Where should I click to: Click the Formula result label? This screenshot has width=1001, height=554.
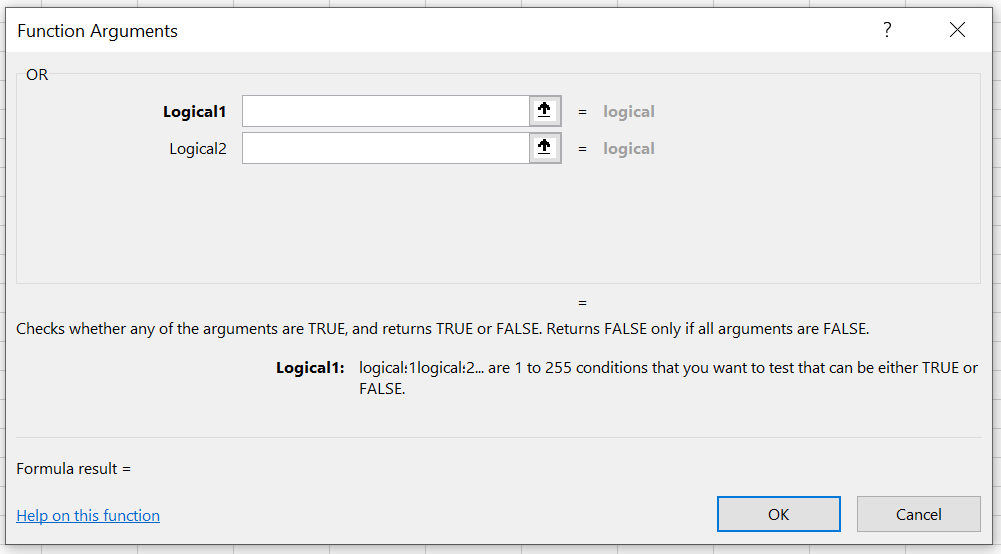73,468
